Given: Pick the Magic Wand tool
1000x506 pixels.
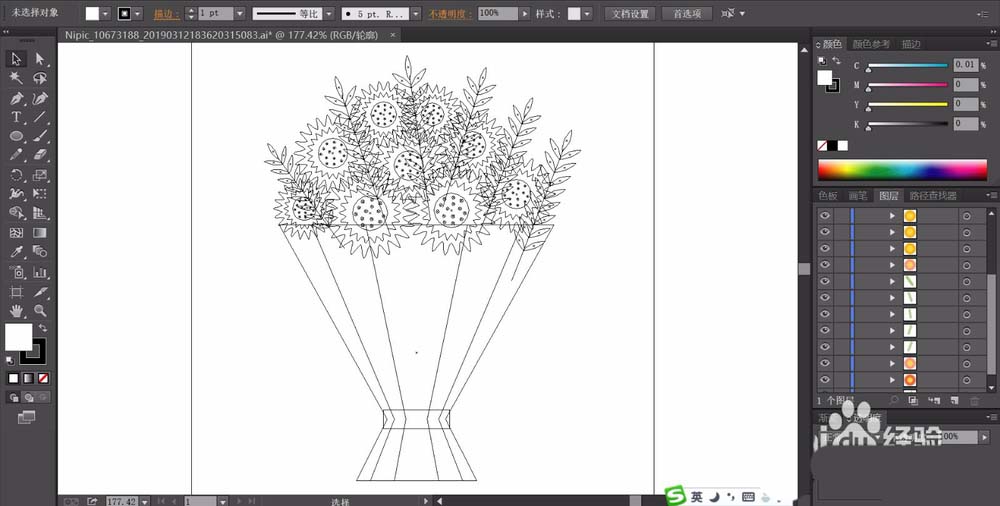Looking at the screenshot, I should (17, 78).
